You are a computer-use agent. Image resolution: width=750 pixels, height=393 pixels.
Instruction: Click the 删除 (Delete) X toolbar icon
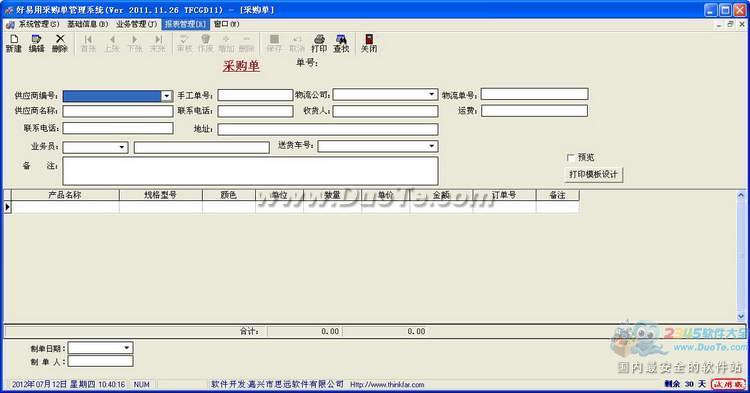pos(60,43)
